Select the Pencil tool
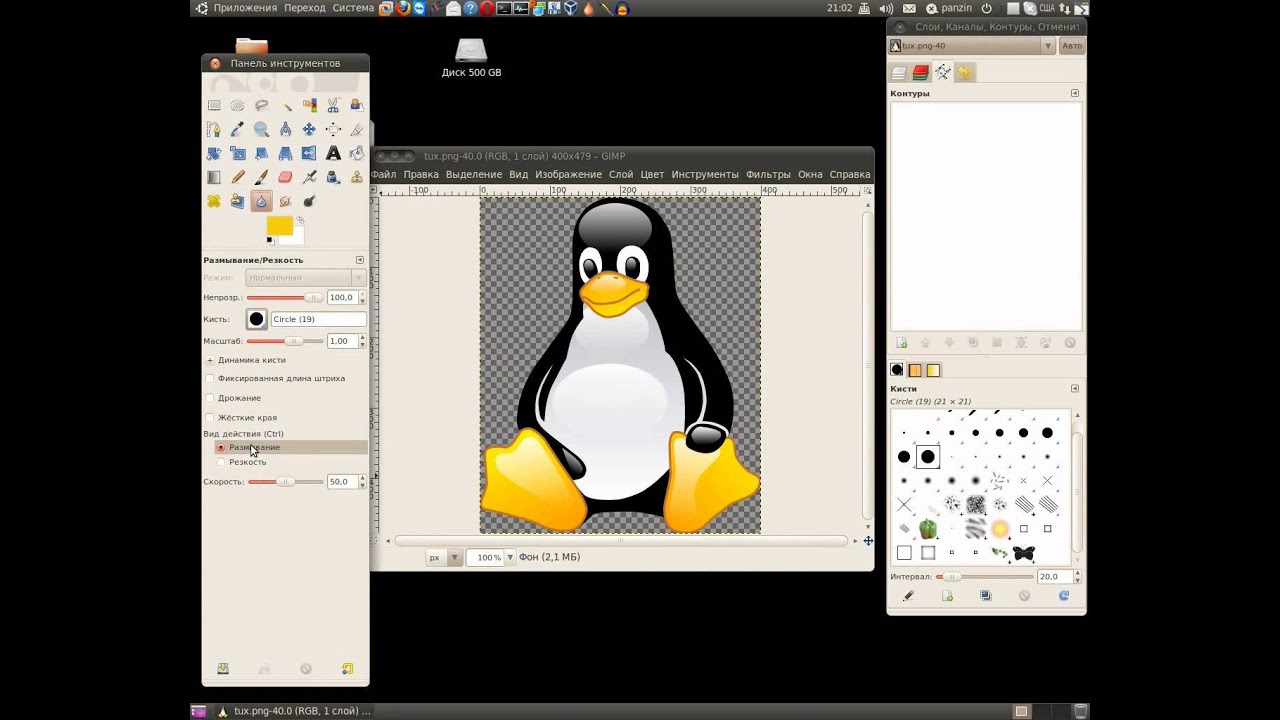The width and height of the screenshot is (1280, 720). pyautogui.click(x=237, y=177)
